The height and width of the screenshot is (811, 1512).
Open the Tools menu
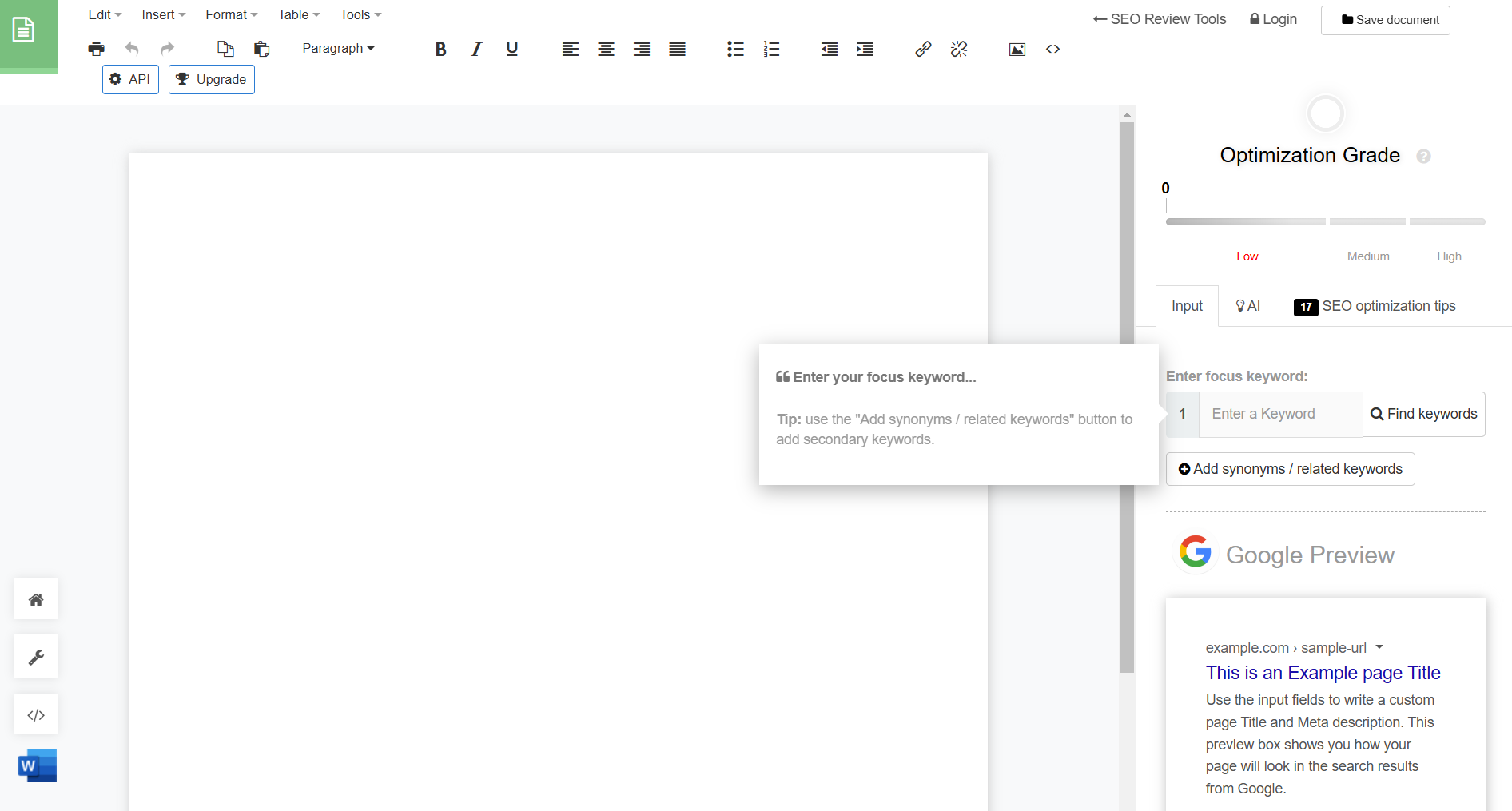[x=360, y=14]
